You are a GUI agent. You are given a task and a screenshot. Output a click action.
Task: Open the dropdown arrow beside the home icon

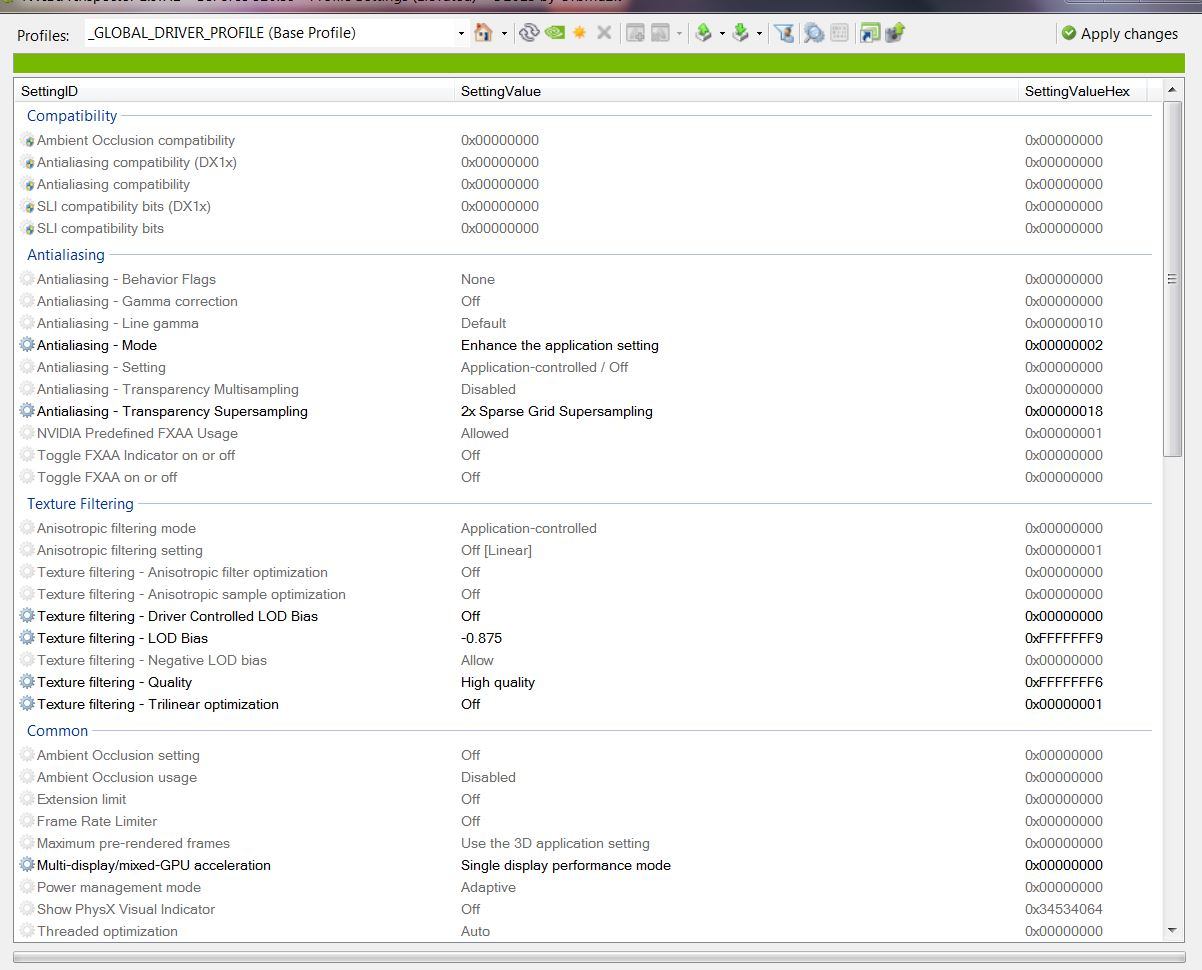coord(504,34)
